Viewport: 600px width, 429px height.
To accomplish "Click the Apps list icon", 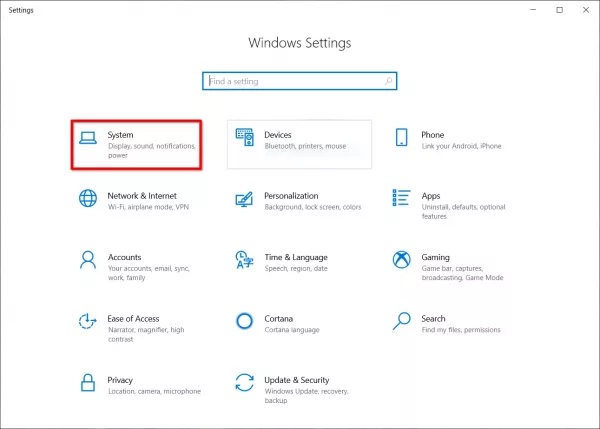I will click(x=401, y=198).
